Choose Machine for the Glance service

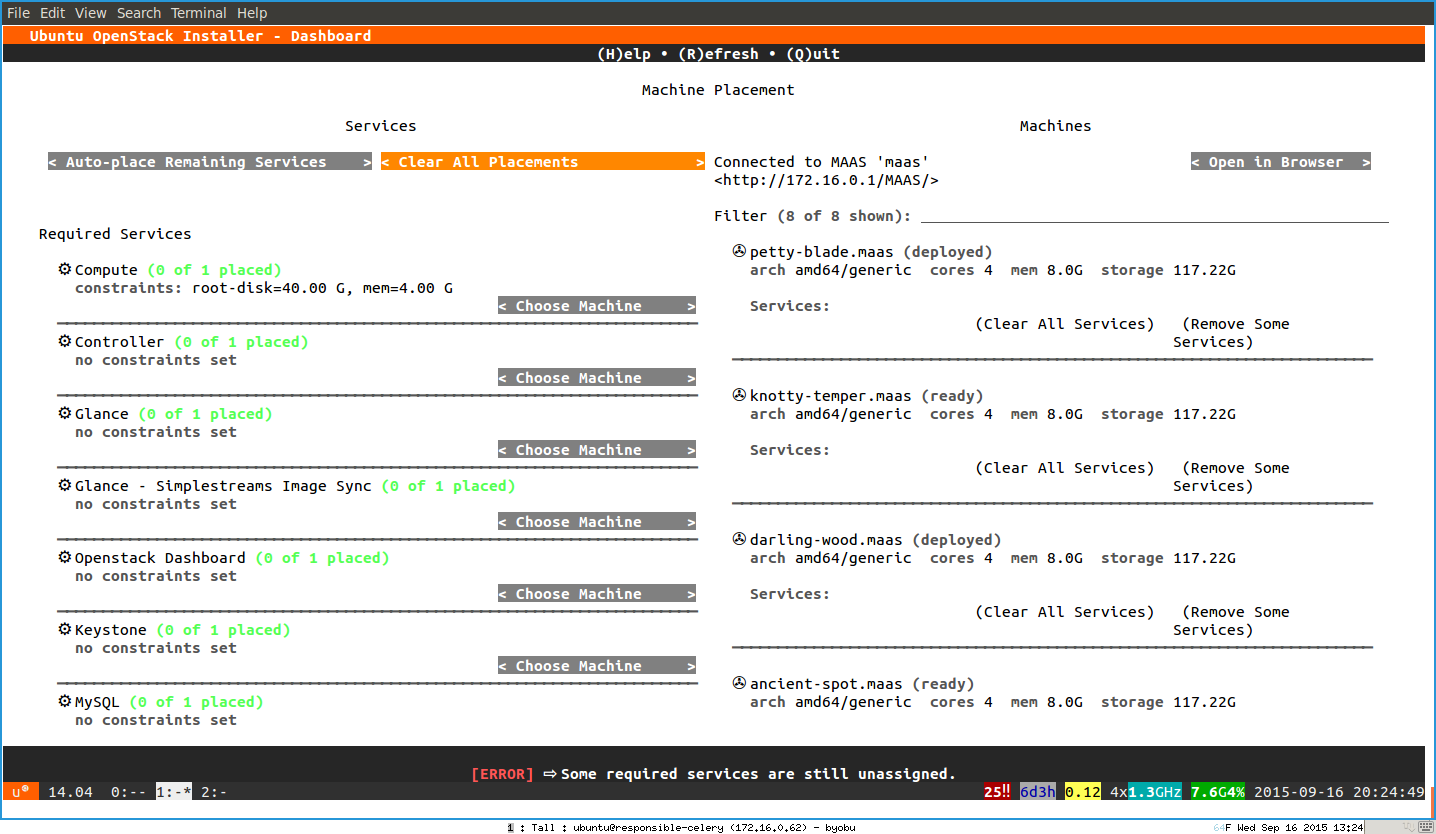coord(597,450)
